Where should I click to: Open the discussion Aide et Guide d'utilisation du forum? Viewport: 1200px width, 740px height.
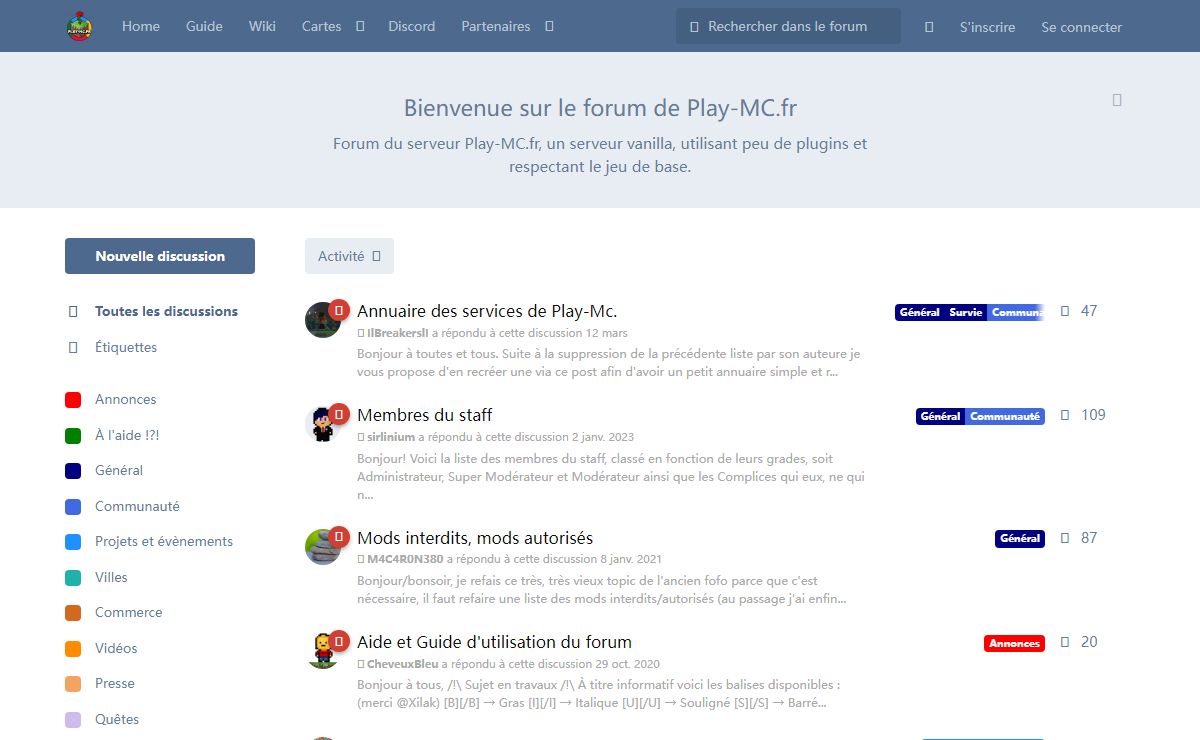[x=494, y=642]
